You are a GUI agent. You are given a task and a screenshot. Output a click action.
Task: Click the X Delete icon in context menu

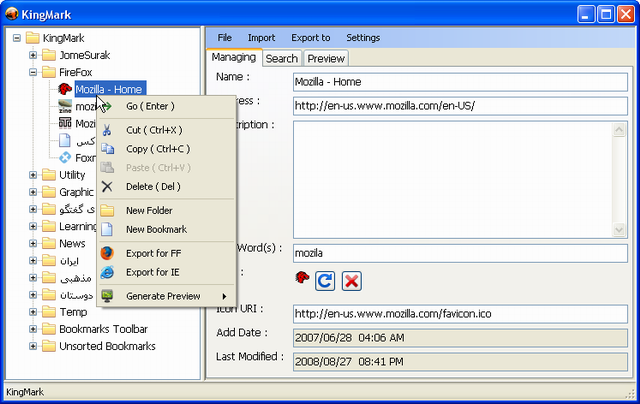(x=107, y=186)
